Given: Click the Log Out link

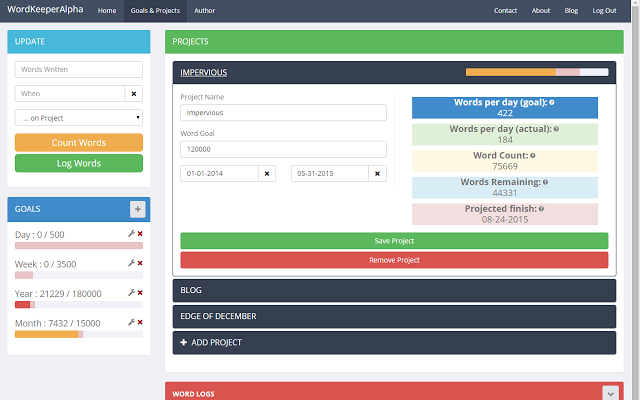Looking at the screenshot, I should 604,10.
